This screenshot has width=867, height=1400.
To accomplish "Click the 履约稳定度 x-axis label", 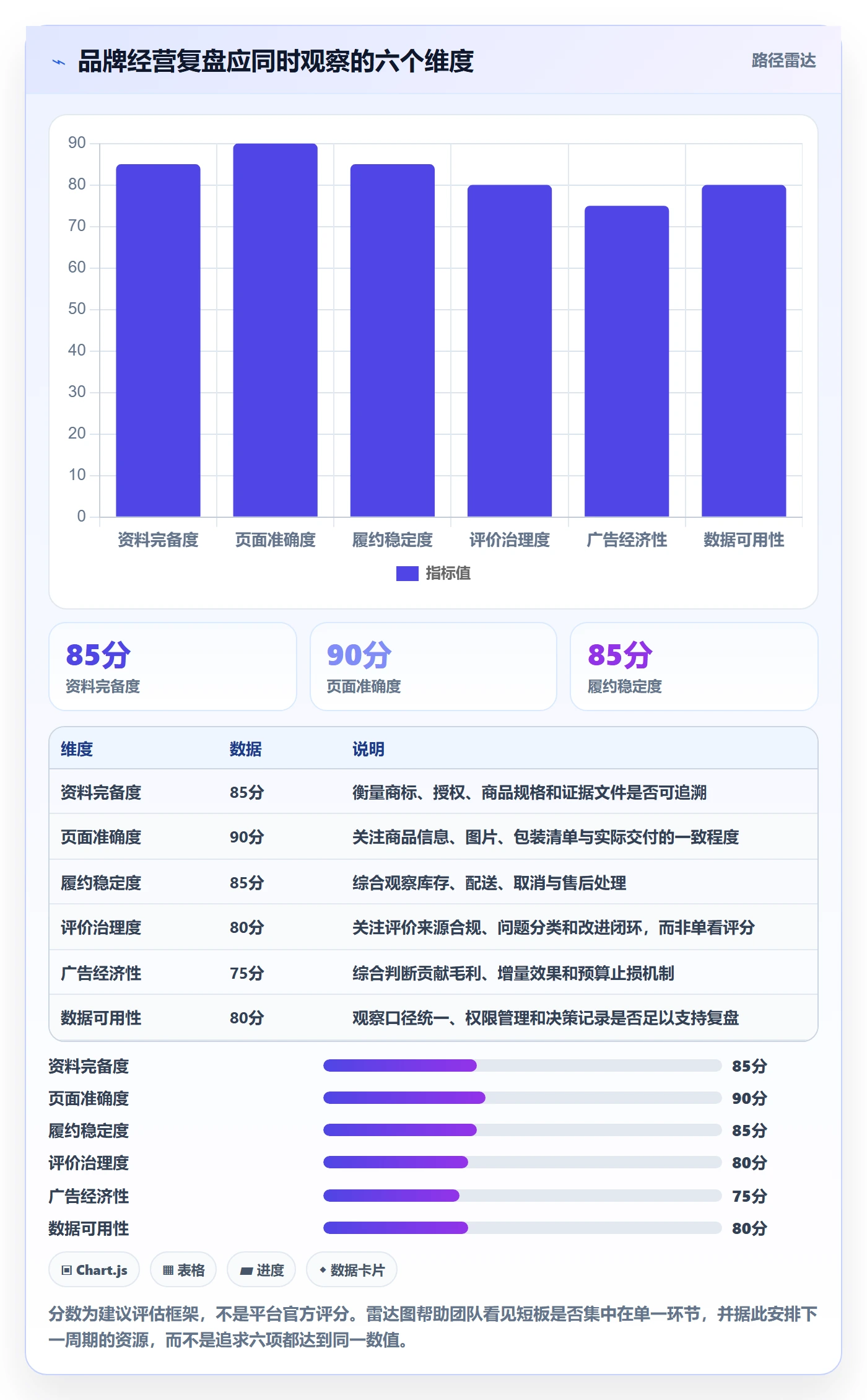I will [x=392, y=540].
